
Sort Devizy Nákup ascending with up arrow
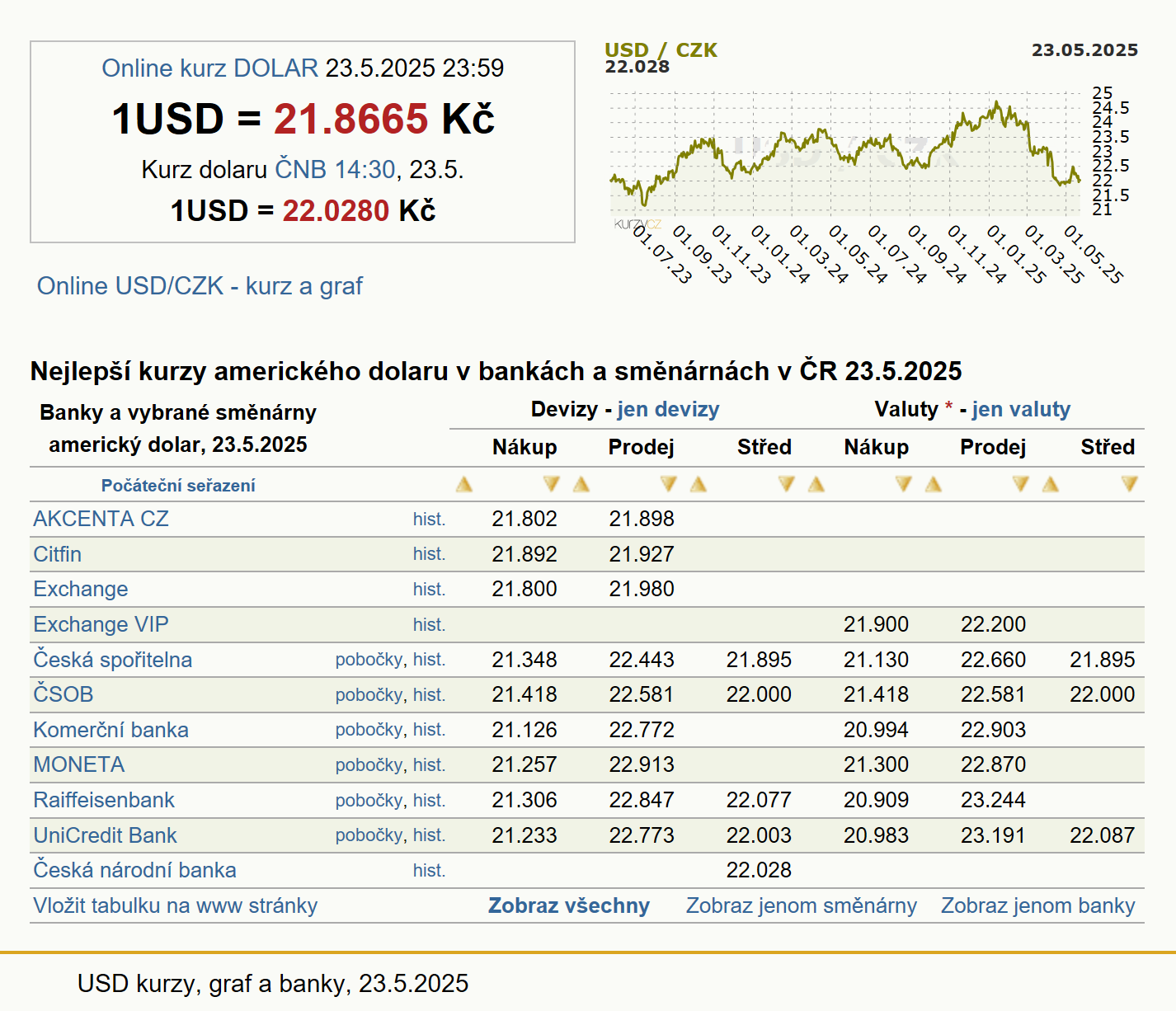(x=464, y=484)
